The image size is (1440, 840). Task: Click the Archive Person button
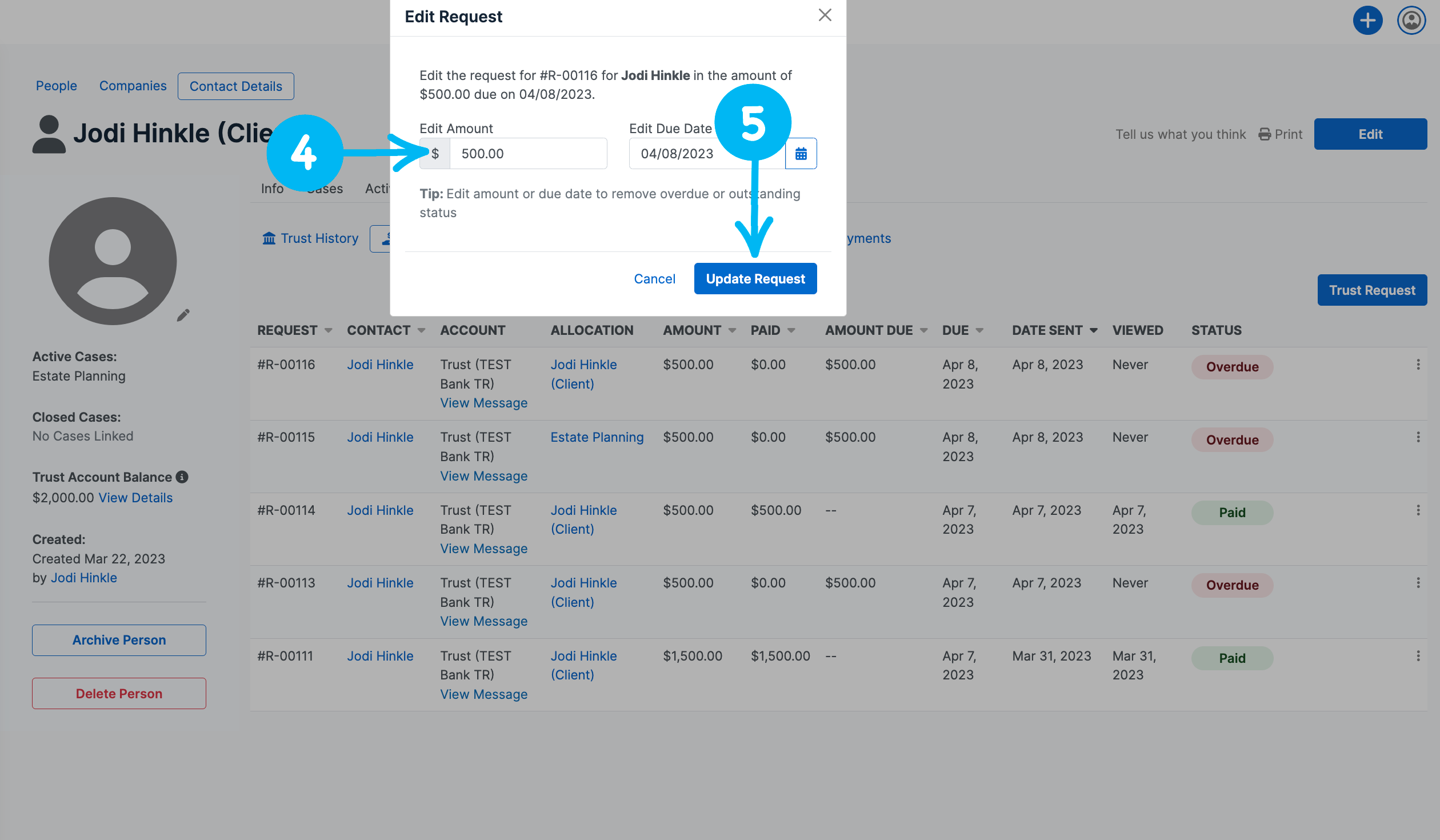(x=119, y=640)
